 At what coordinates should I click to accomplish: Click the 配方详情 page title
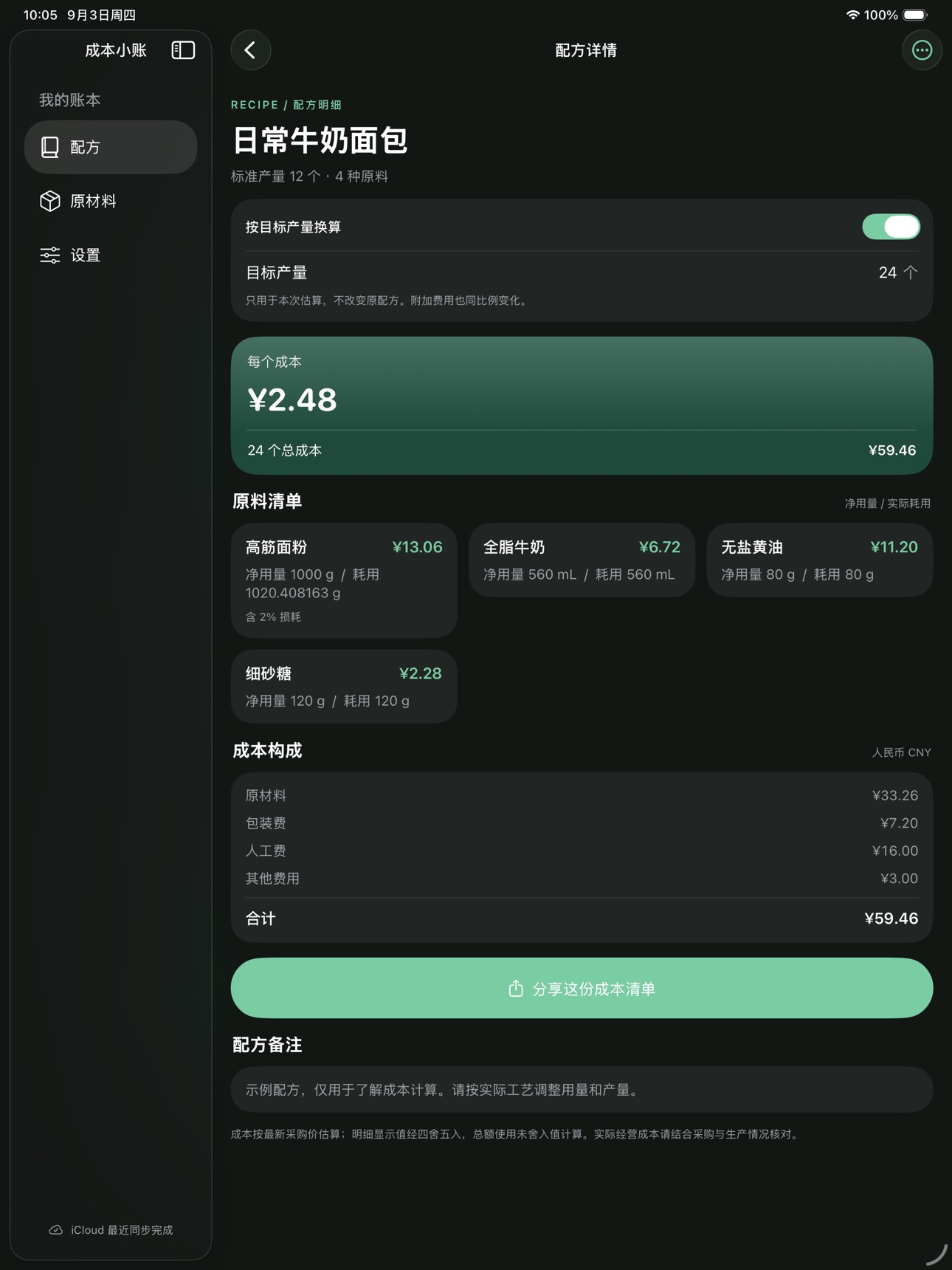tap(586, 50)
